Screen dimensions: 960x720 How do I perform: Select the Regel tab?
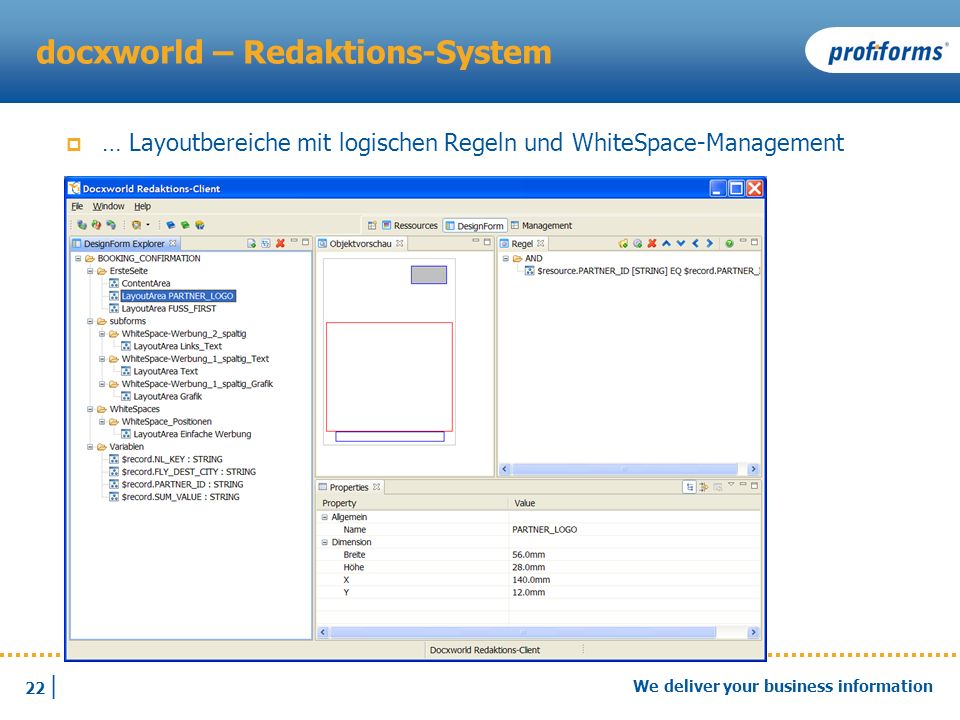pyautogui.click(x=522, y=244)
